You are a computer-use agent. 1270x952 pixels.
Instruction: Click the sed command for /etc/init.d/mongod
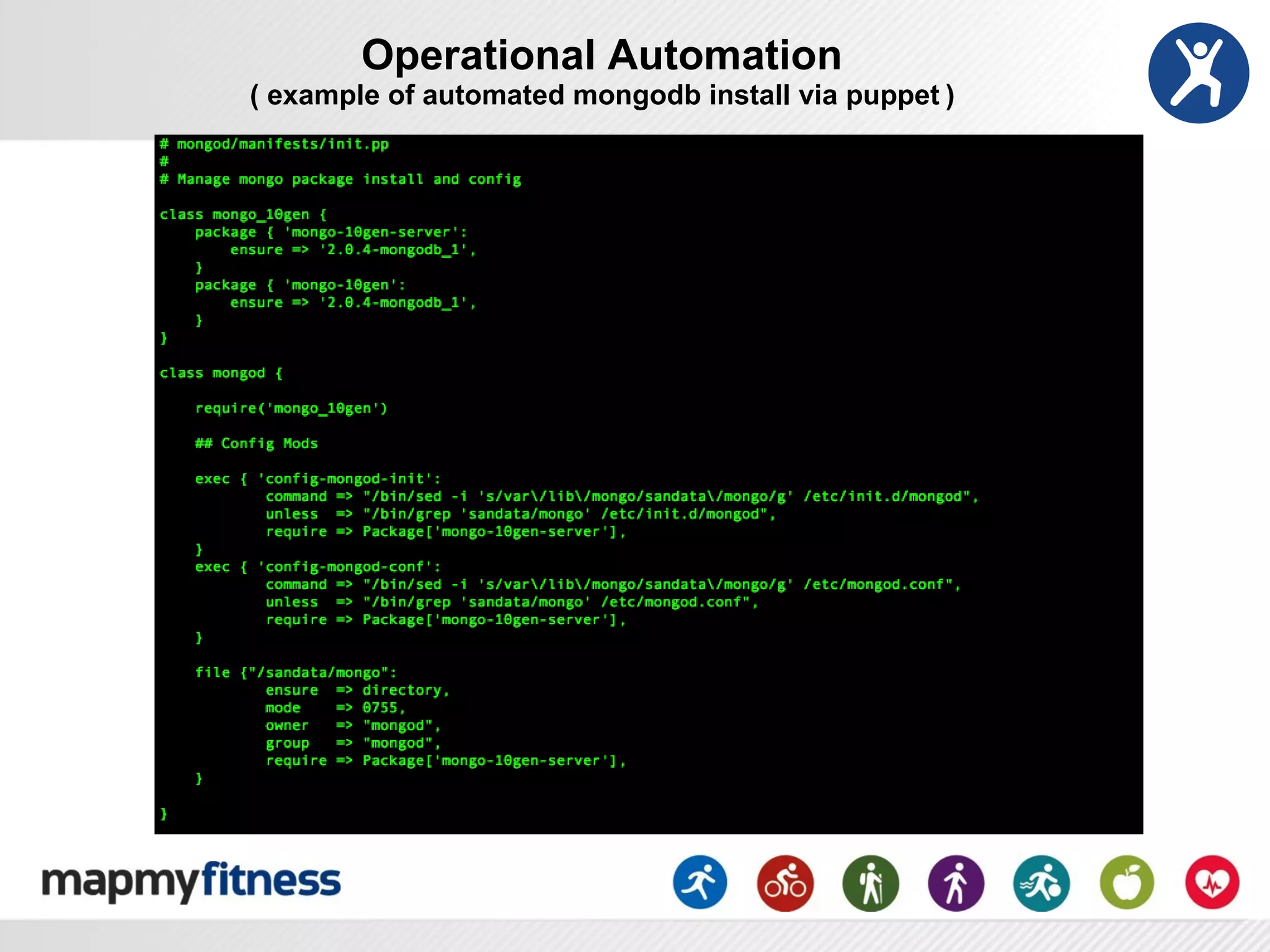click(x=622, y=496)
